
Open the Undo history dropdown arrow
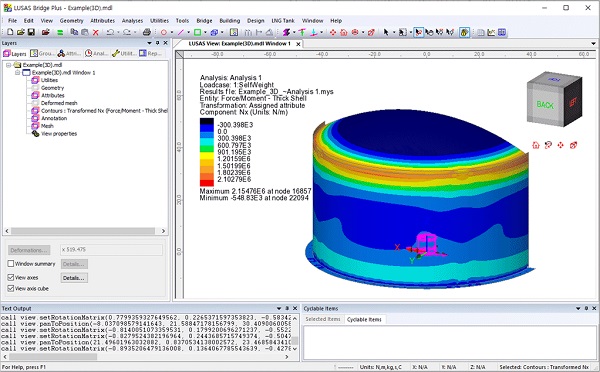coord(118,33)
